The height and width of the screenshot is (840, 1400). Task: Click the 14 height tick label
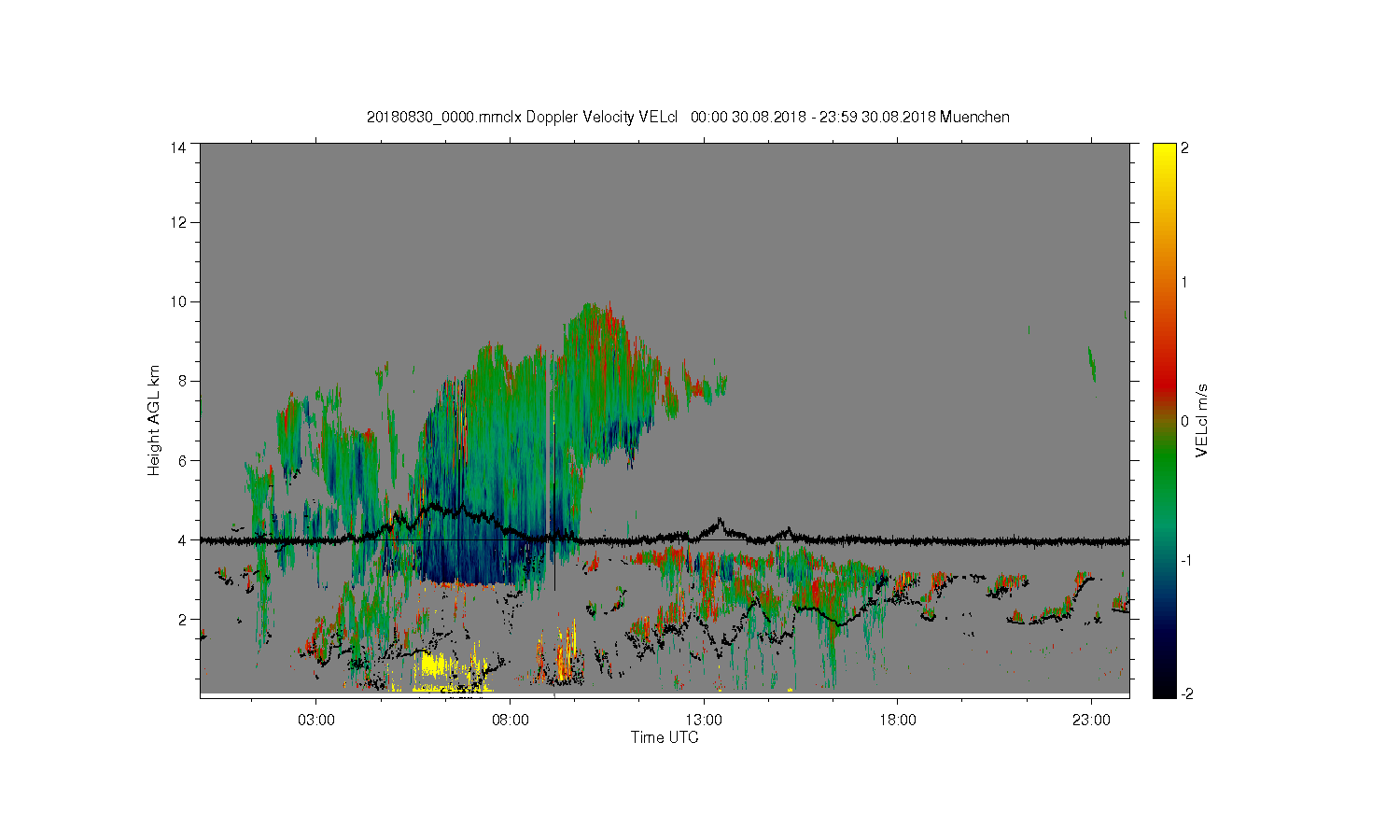[178, 147]
